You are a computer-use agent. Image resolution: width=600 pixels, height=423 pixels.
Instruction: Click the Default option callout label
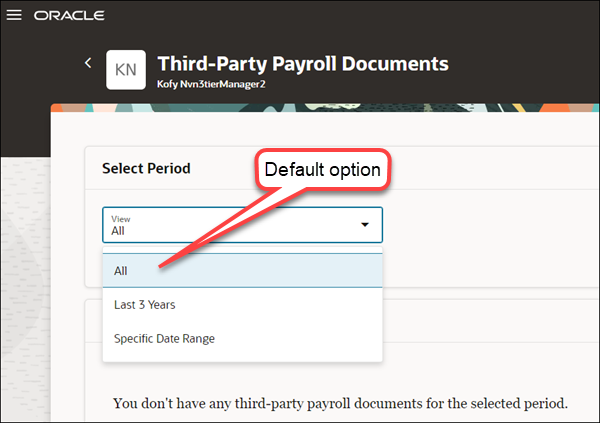[x=324, y=170]
